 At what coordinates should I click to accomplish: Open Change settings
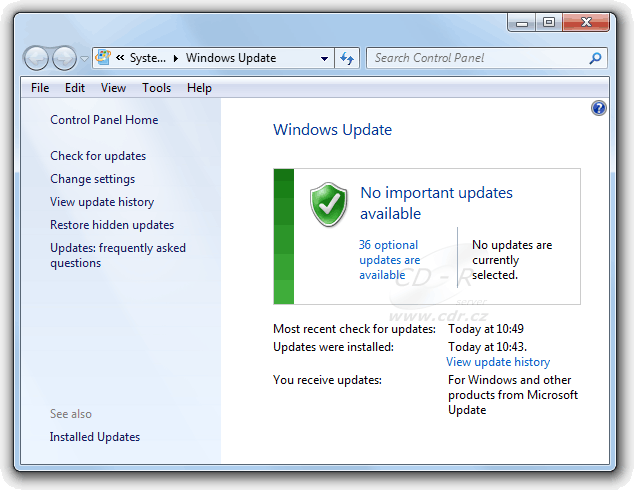pos(93,179)
